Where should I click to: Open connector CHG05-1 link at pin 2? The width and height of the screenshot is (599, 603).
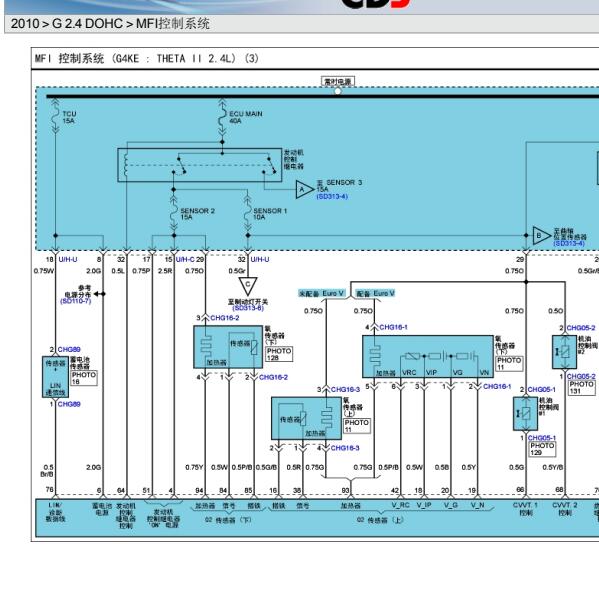coord(542,390)
